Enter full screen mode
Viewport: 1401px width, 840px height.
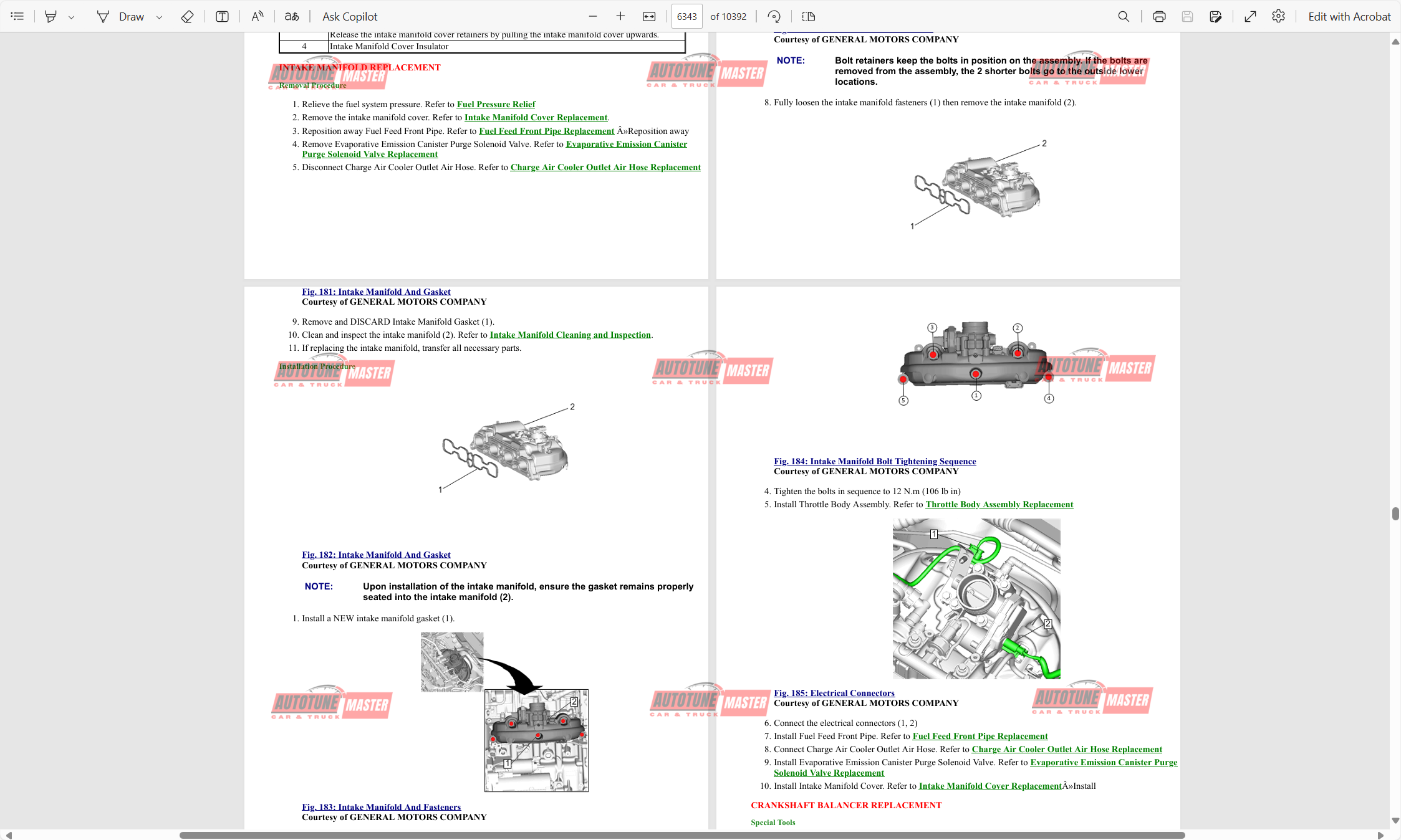point(1250,16)
